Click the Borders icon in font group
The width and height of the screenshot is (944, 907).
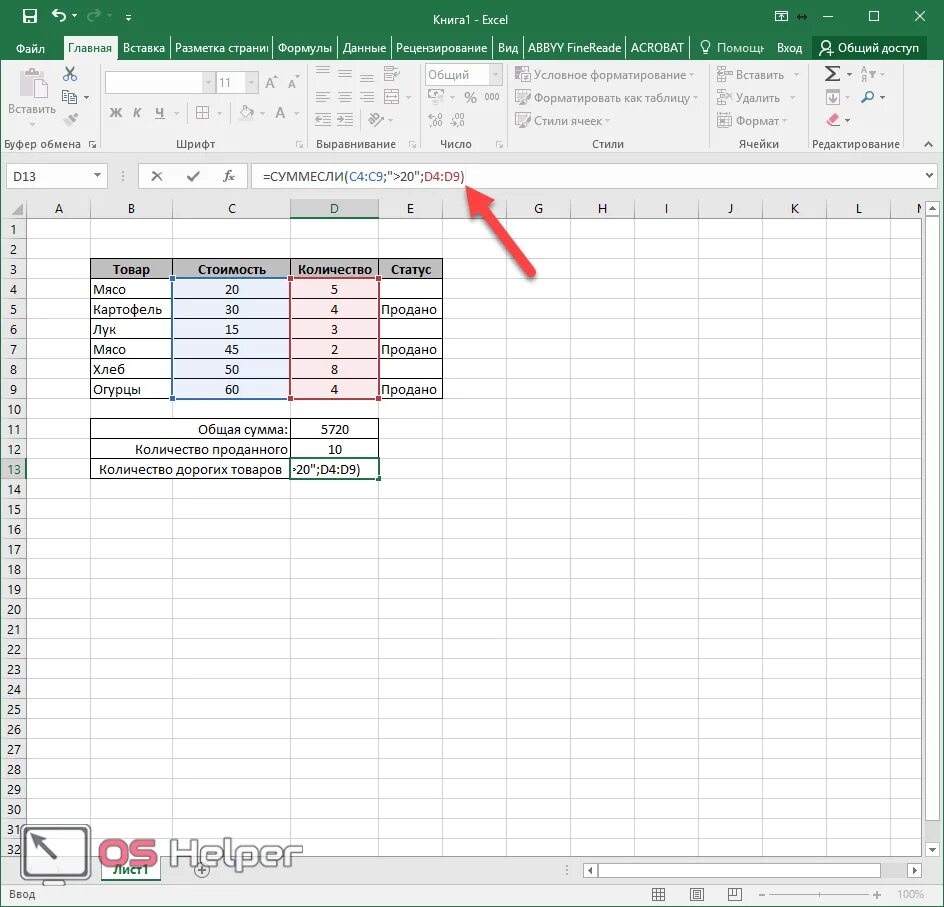[203, 113]
